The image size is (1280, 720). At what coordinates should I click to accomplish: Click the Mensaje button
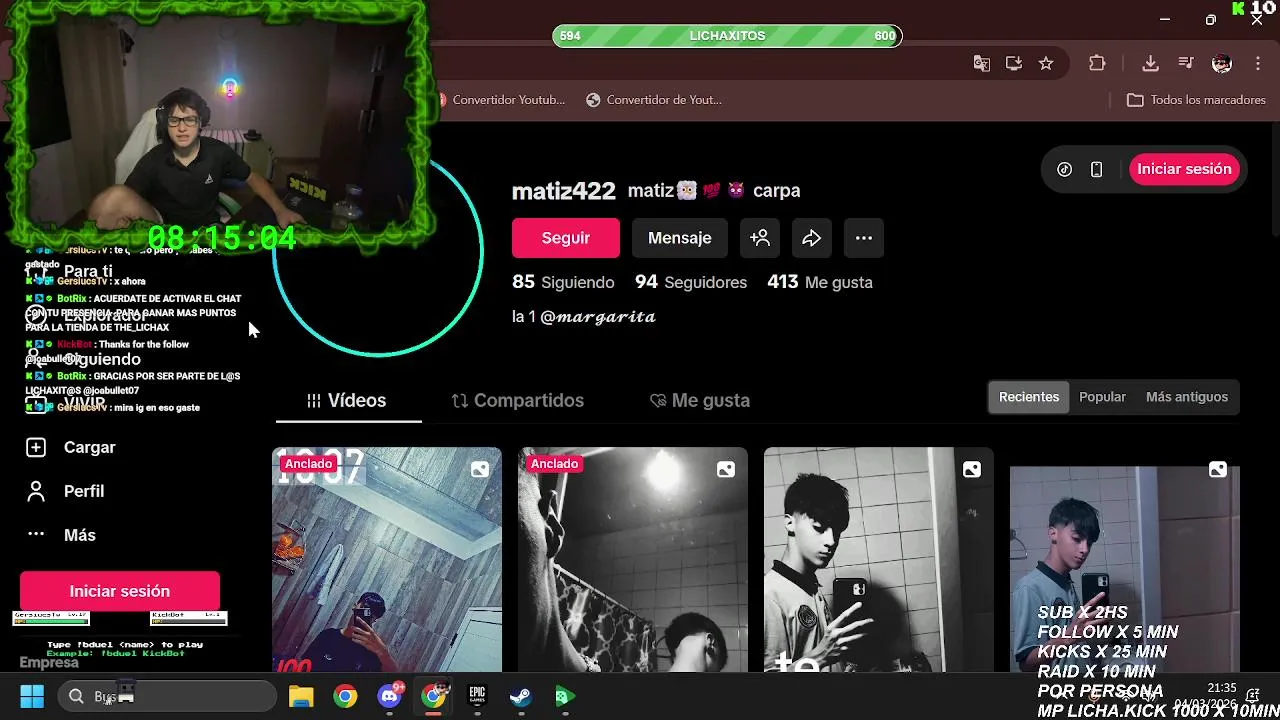(x=680, y=238)
